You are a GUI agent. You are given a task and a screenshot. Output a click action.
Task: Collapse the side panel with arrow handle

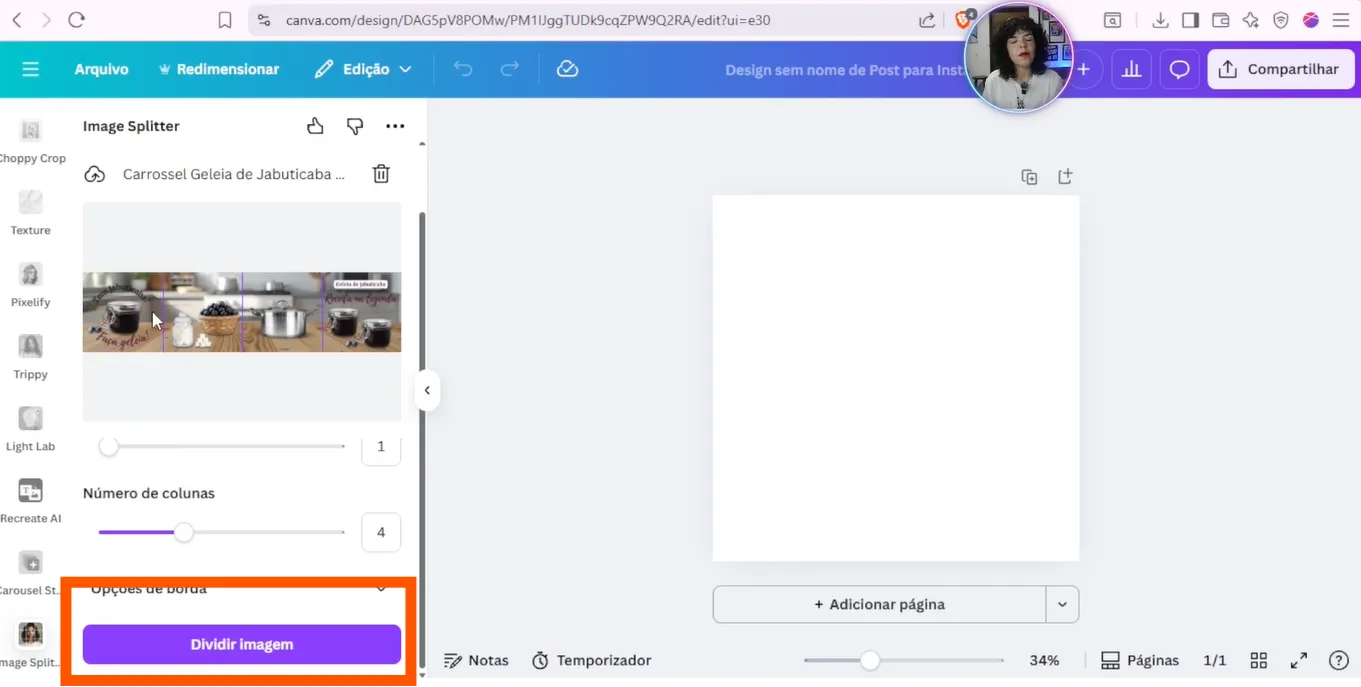tap(427, 390)
